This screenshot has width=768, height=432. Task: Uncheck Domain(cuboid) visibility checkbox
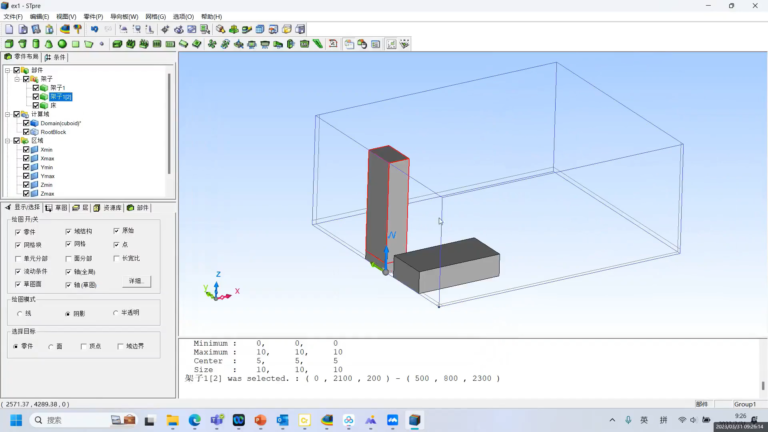pyautogui.click(x=26, y=123)
